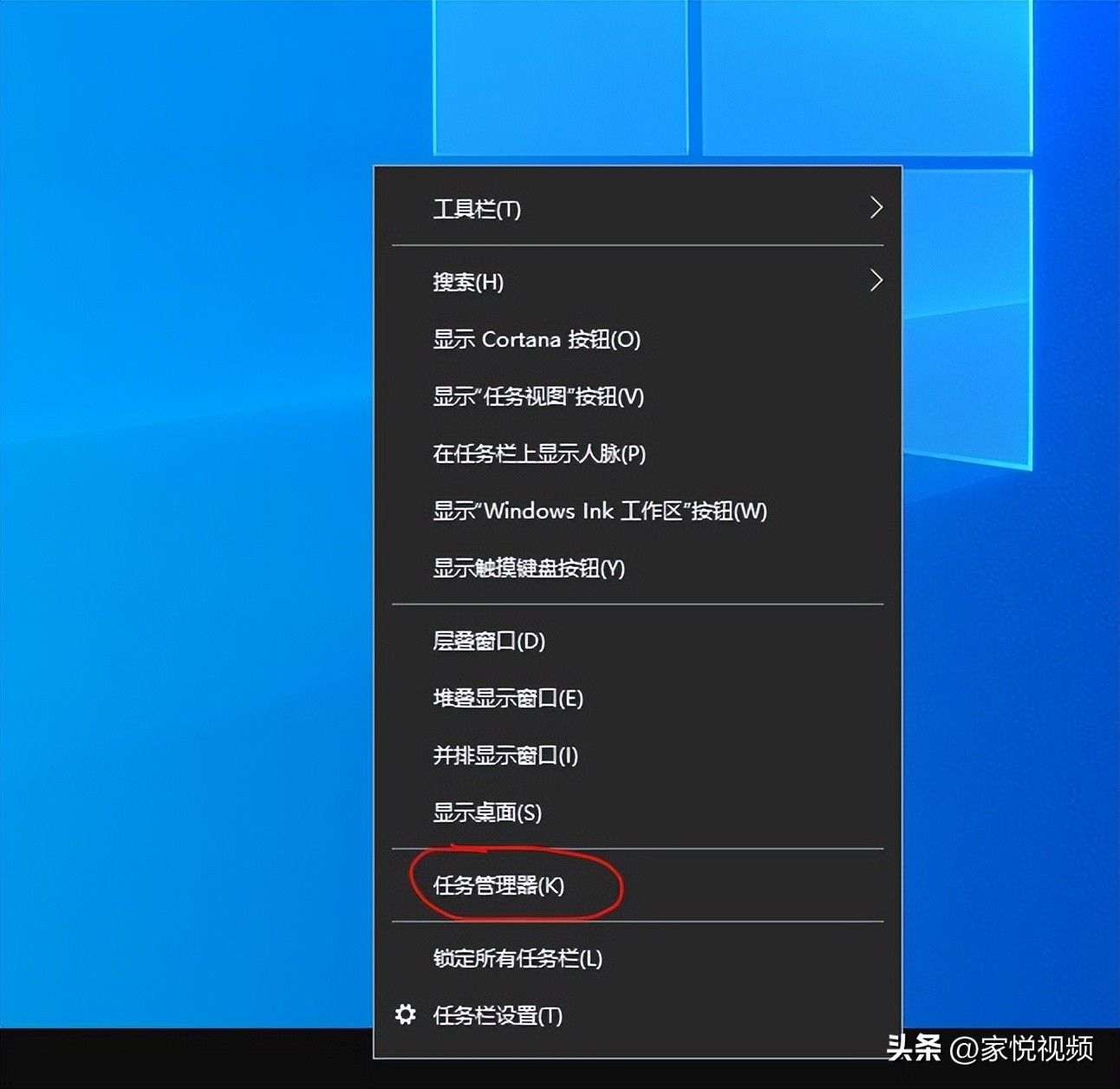Viewport: 1120px width, 1089px height.
Task: Open the 搜索 menu entry
Action: click(466, 282)
